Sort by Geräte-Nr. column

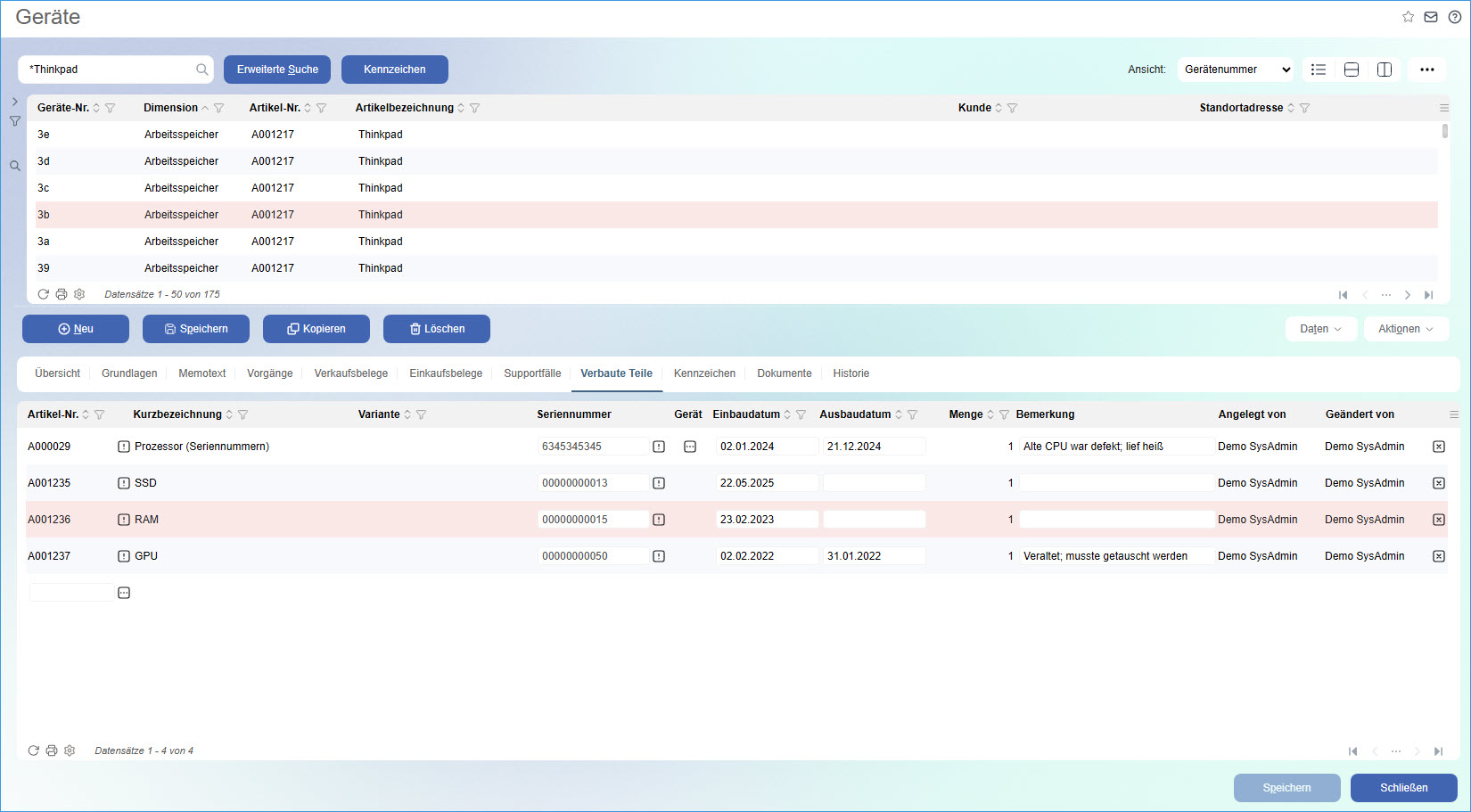click(96, 108)
